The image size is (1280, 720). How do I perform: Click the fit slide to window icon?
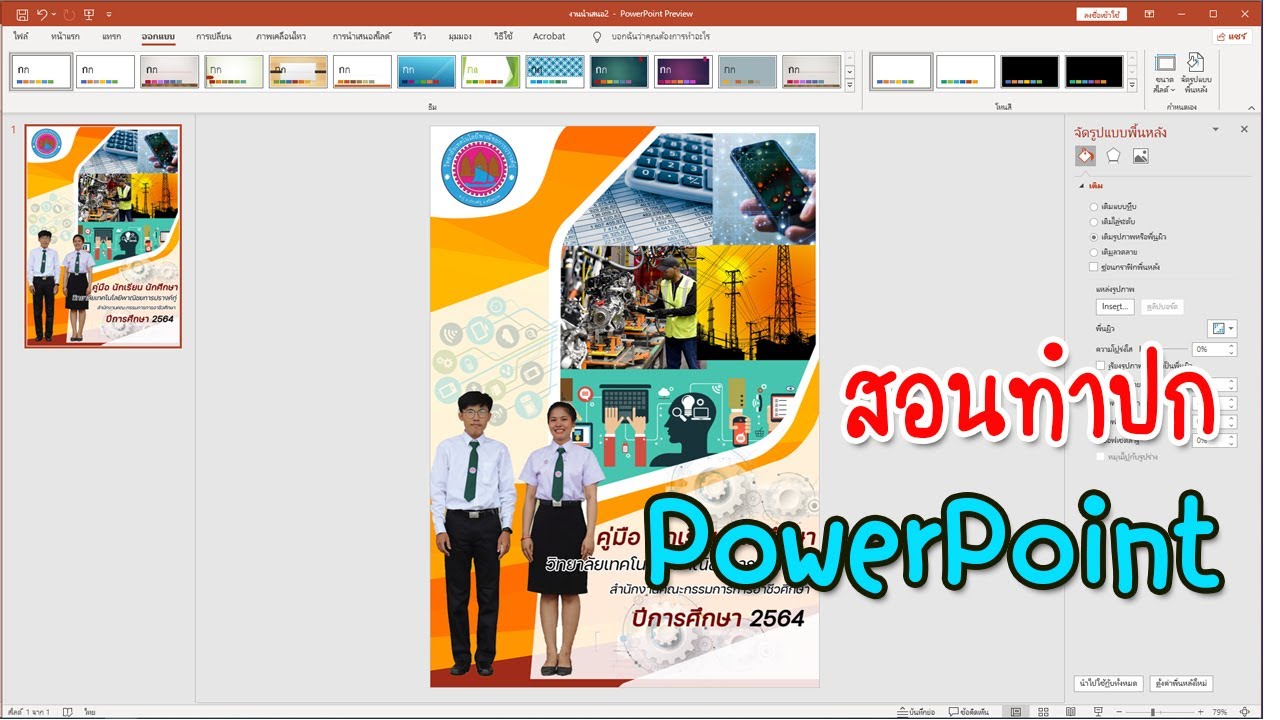click(1245, 712)
